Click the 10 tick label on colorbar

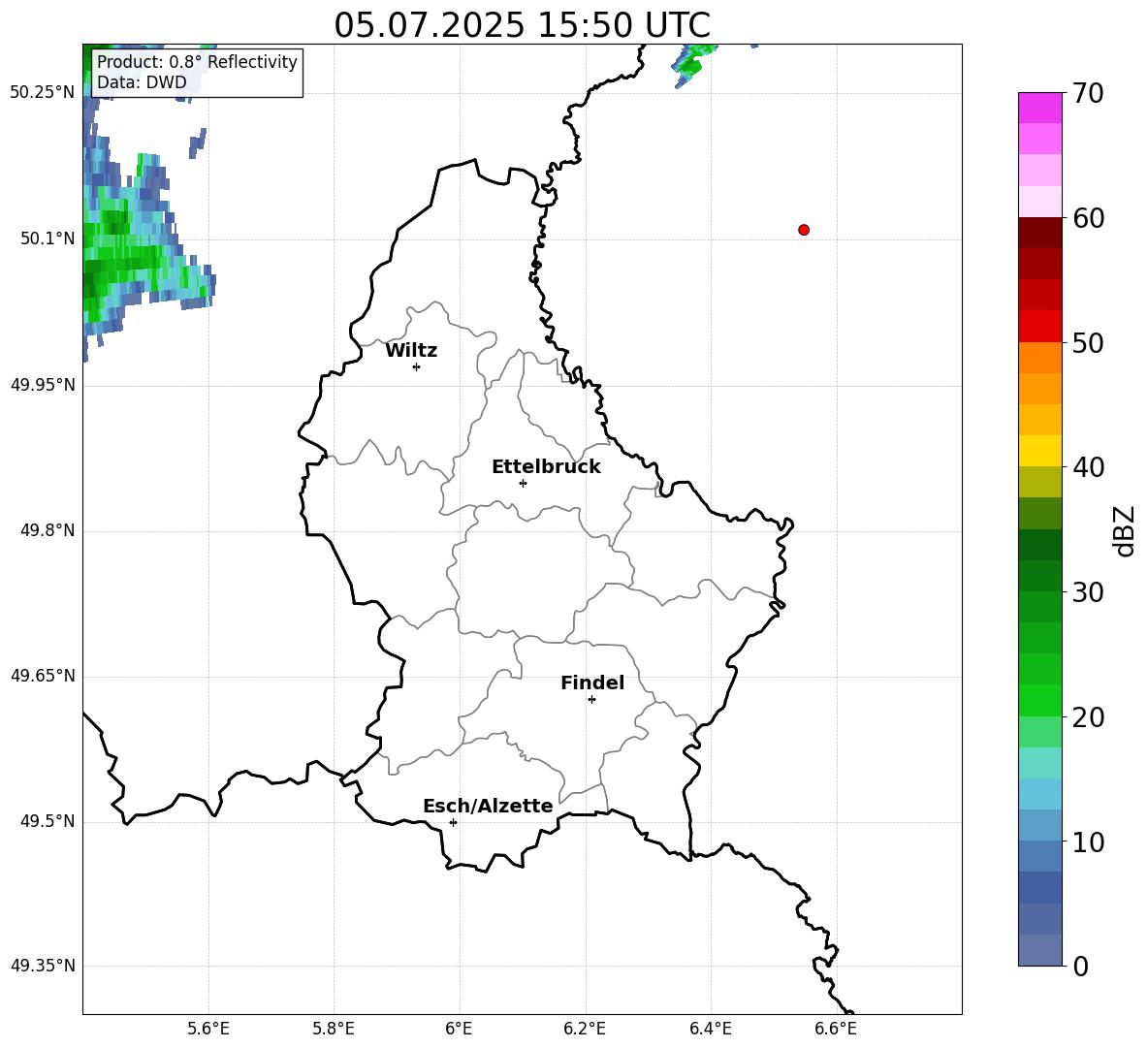click(1088, 842)
